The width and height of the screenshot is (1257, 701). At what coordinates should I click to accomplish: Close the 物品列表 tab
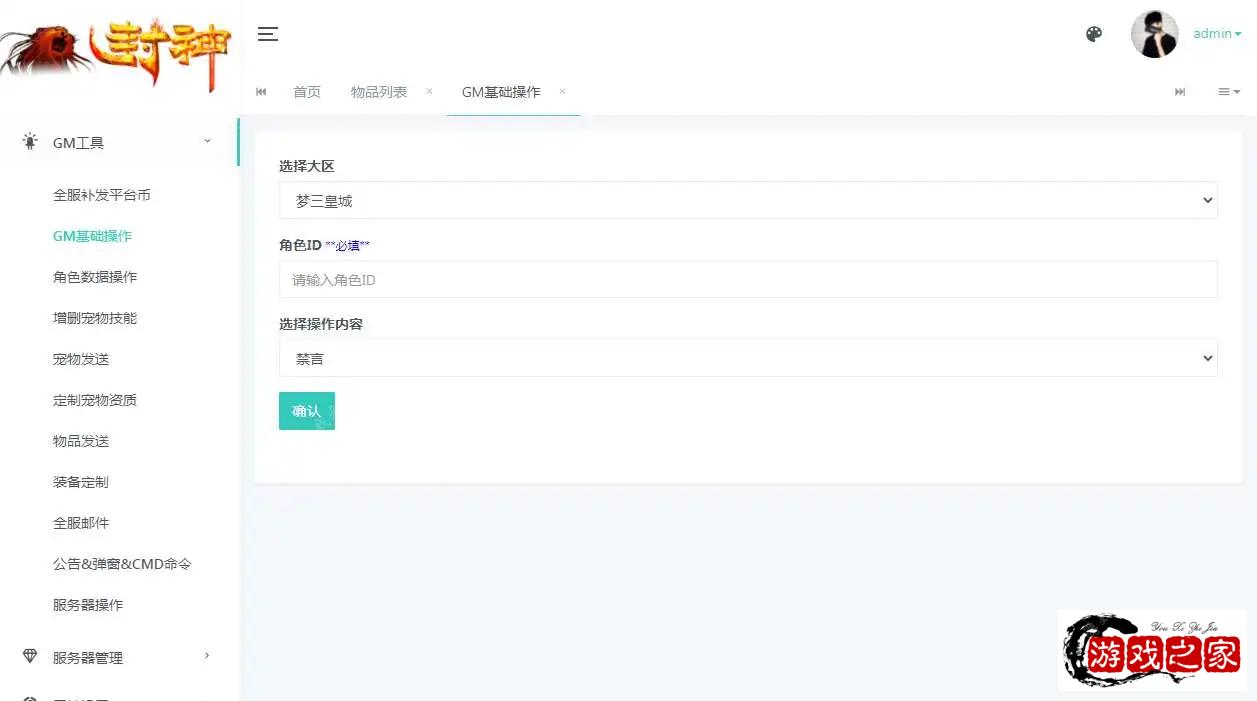pos(428,91)
